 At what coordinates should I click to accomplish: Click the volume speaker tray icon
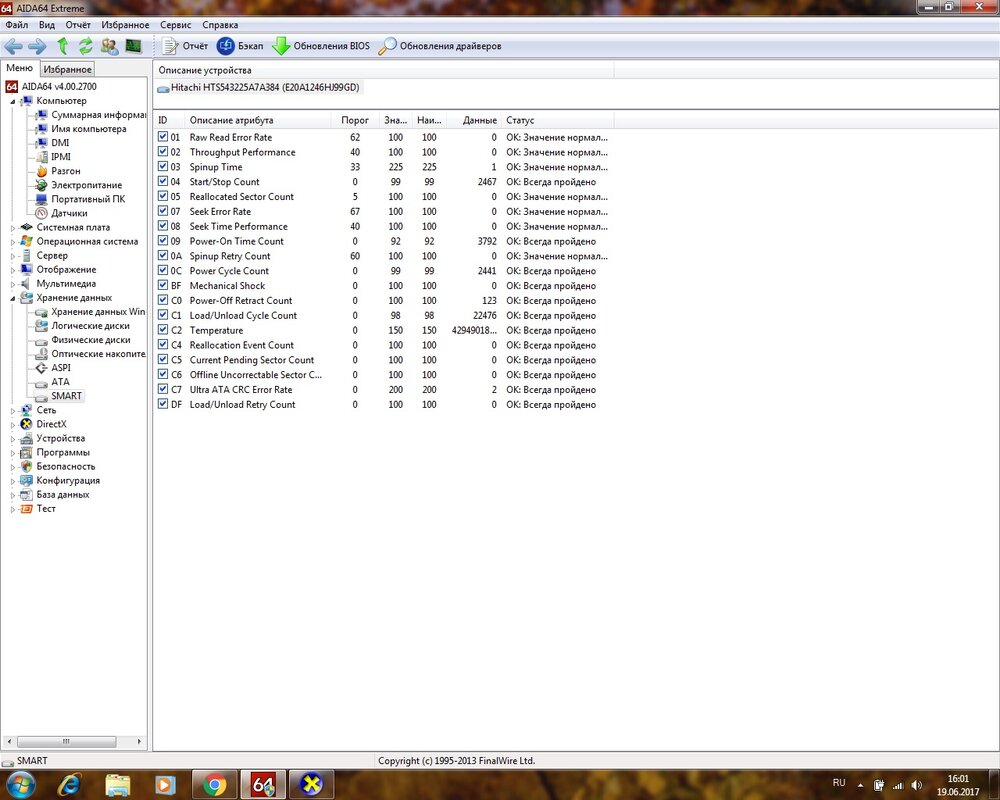(x=917, y=785)
